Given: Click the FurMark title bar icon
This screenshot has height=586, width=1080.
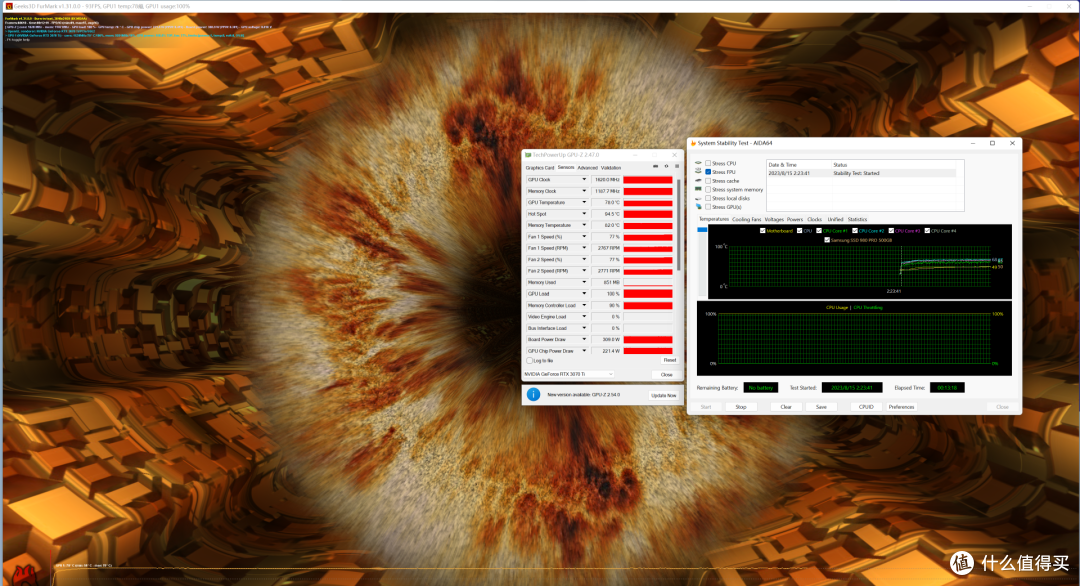Looking at the screenshot, I should coord(9,6).
